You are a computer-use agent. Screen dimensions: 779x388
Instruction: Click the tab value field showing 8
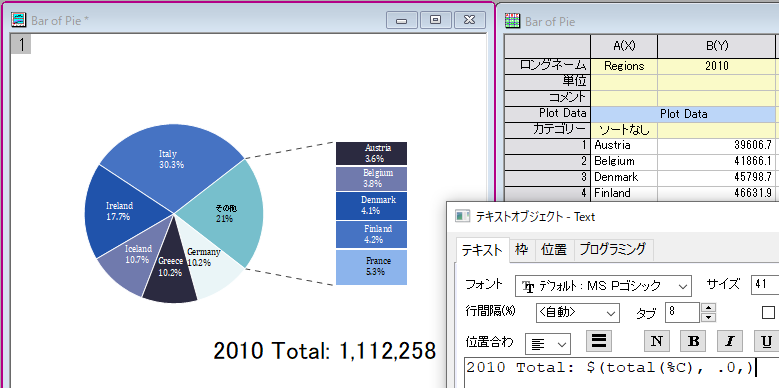click(683, 312)
